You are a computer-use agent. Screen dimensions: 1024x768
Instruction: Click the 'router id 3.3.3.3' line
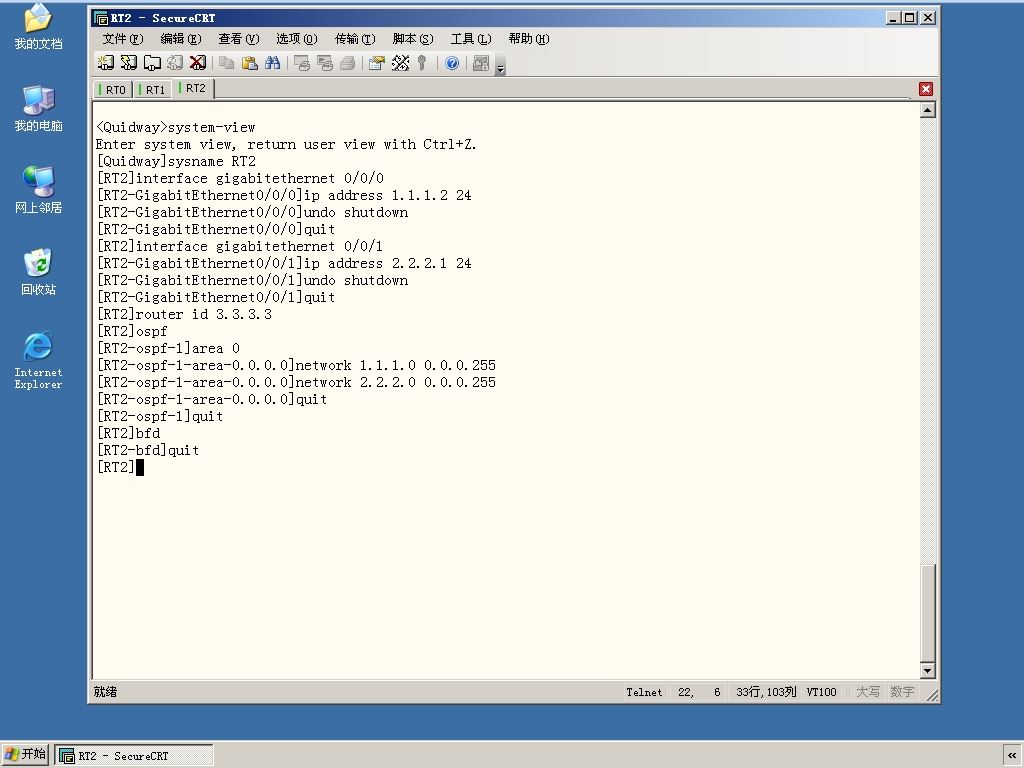tap(184, 314)
